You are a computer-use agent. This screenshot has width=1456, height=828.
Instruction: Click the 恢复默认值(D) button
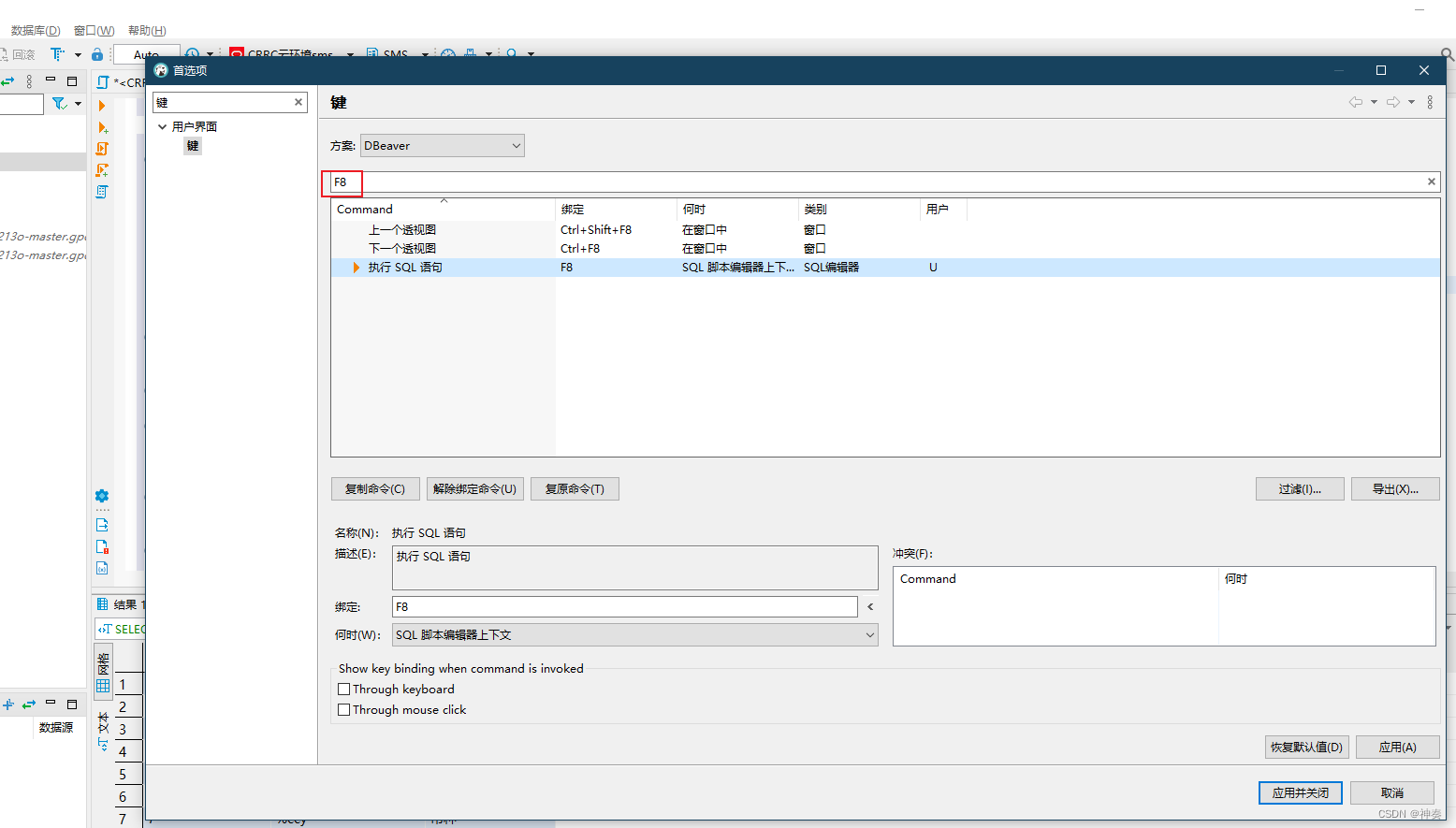(x=1306, y=747)
